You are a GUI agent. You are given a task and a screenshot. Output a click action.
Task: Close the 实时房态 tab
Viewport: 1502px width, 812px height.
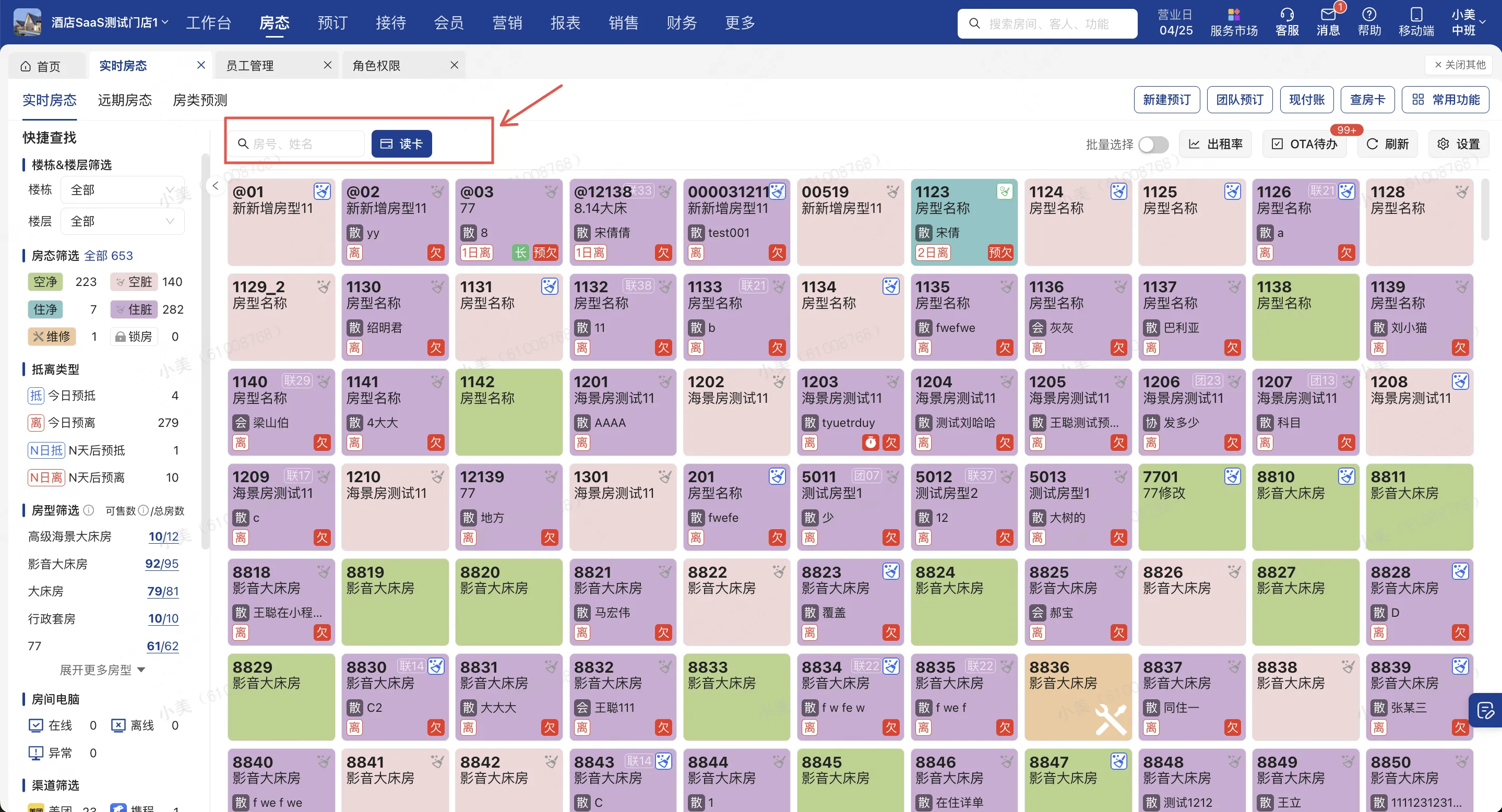[200, 65]
